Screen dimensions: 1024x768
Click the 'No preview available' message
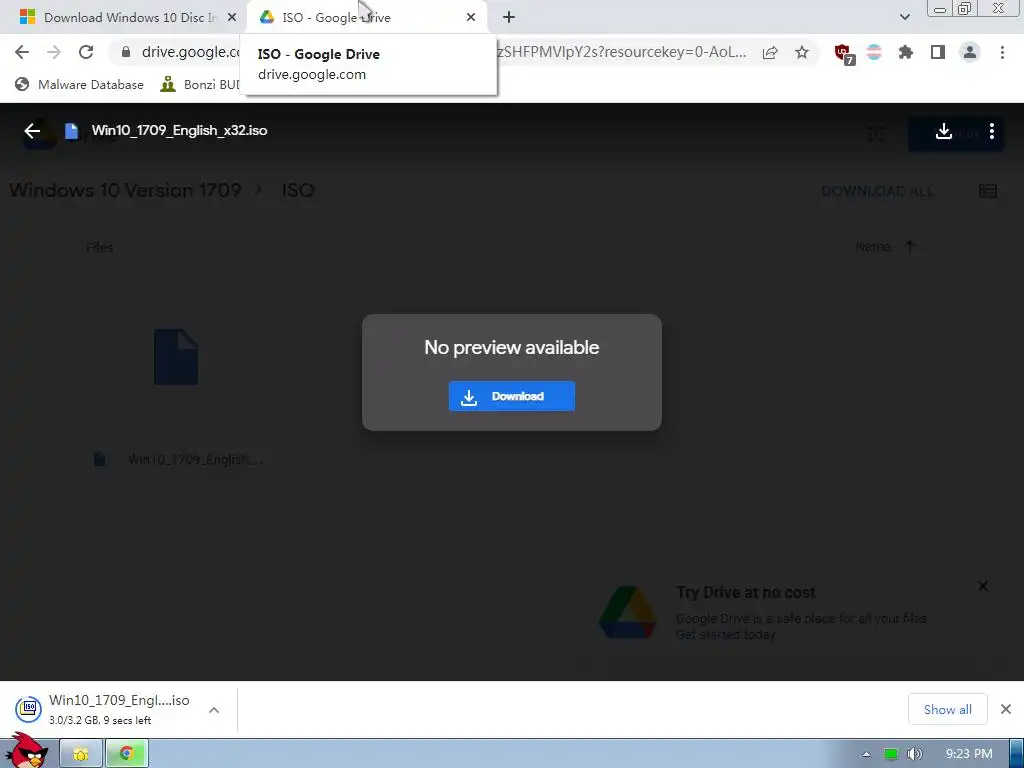[x=511, y=347]
